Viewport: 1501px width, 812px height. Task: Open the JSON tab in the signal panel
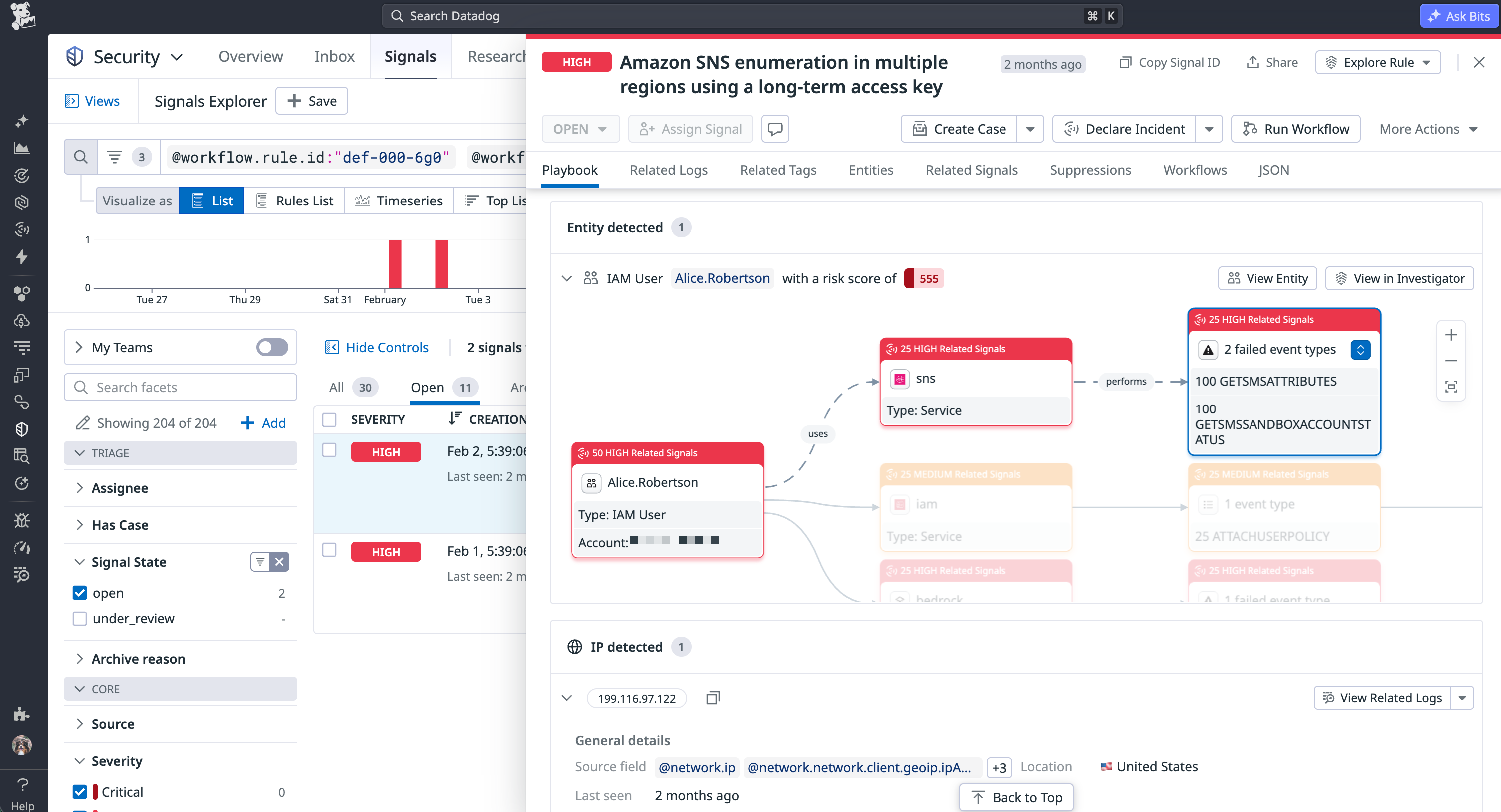(1274, 170)
